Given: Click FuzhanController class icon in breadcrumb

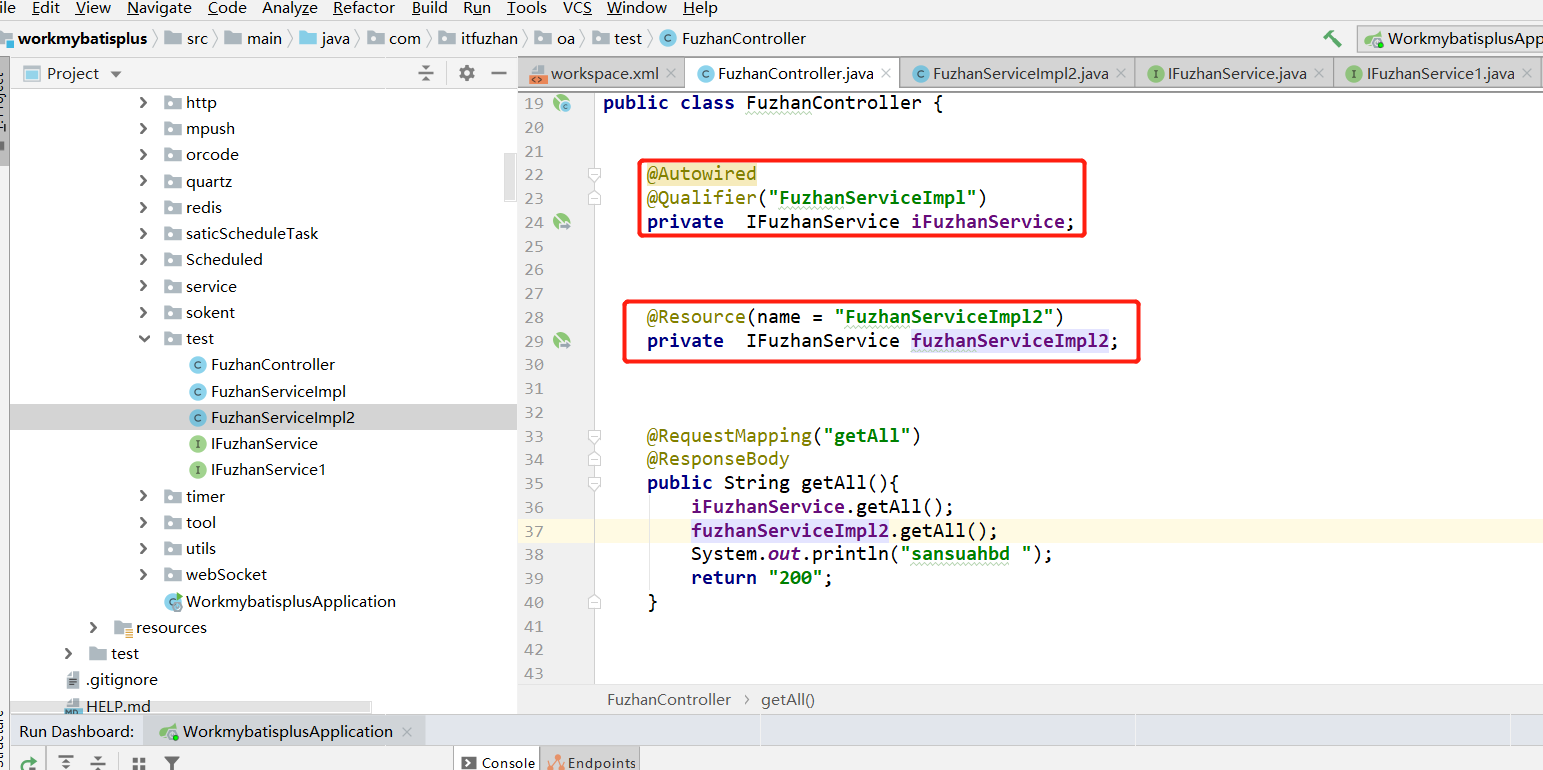Looking at the screenshot, I should click(x=668, y=38).
